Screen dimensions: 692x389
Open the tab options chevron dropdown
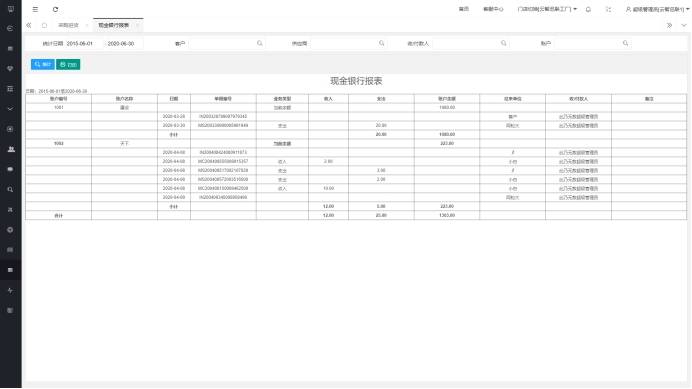pyautogui.click(x=684, y=25)
